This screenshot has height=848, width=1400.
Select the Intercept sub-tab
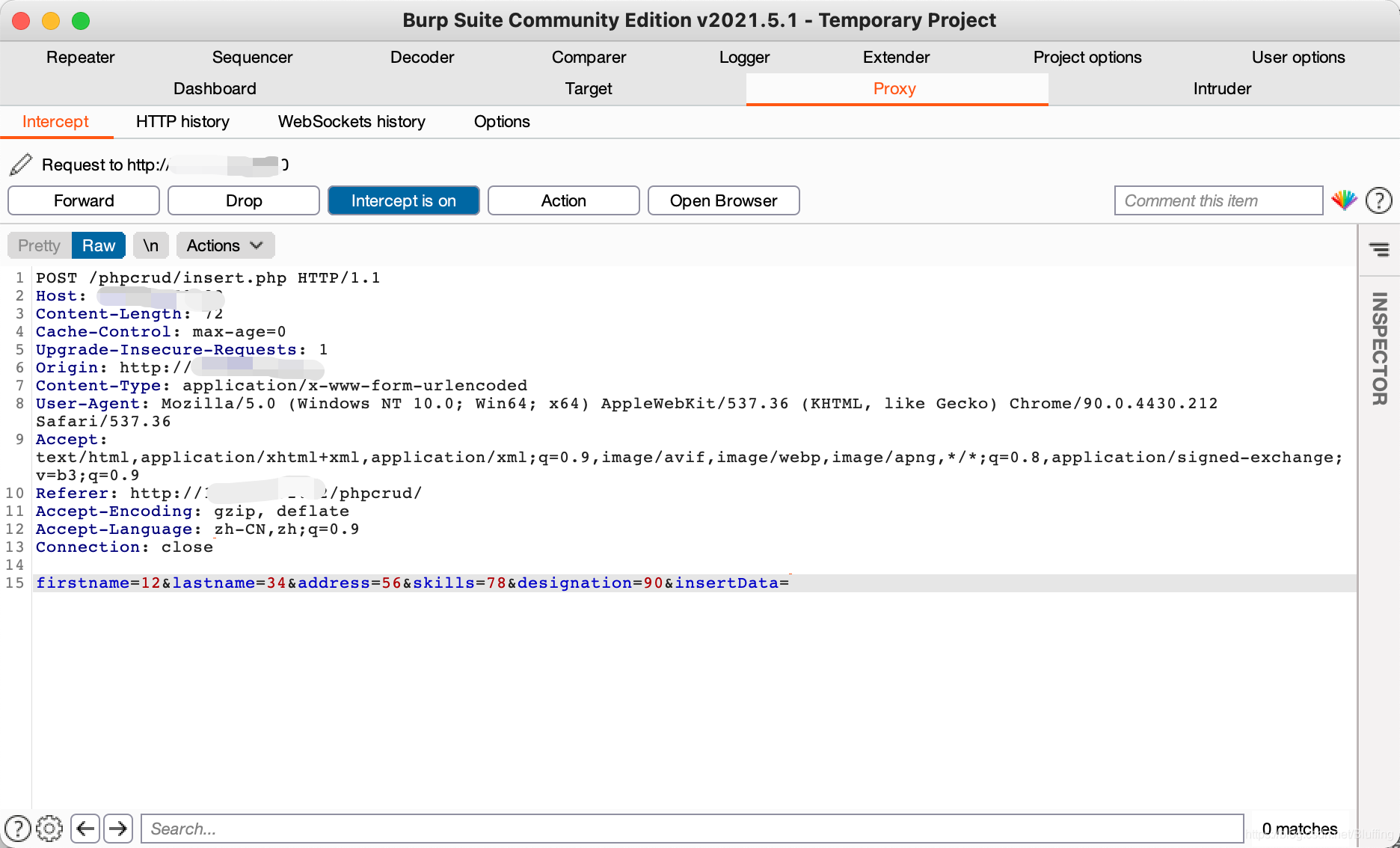[x=56, y=121]
